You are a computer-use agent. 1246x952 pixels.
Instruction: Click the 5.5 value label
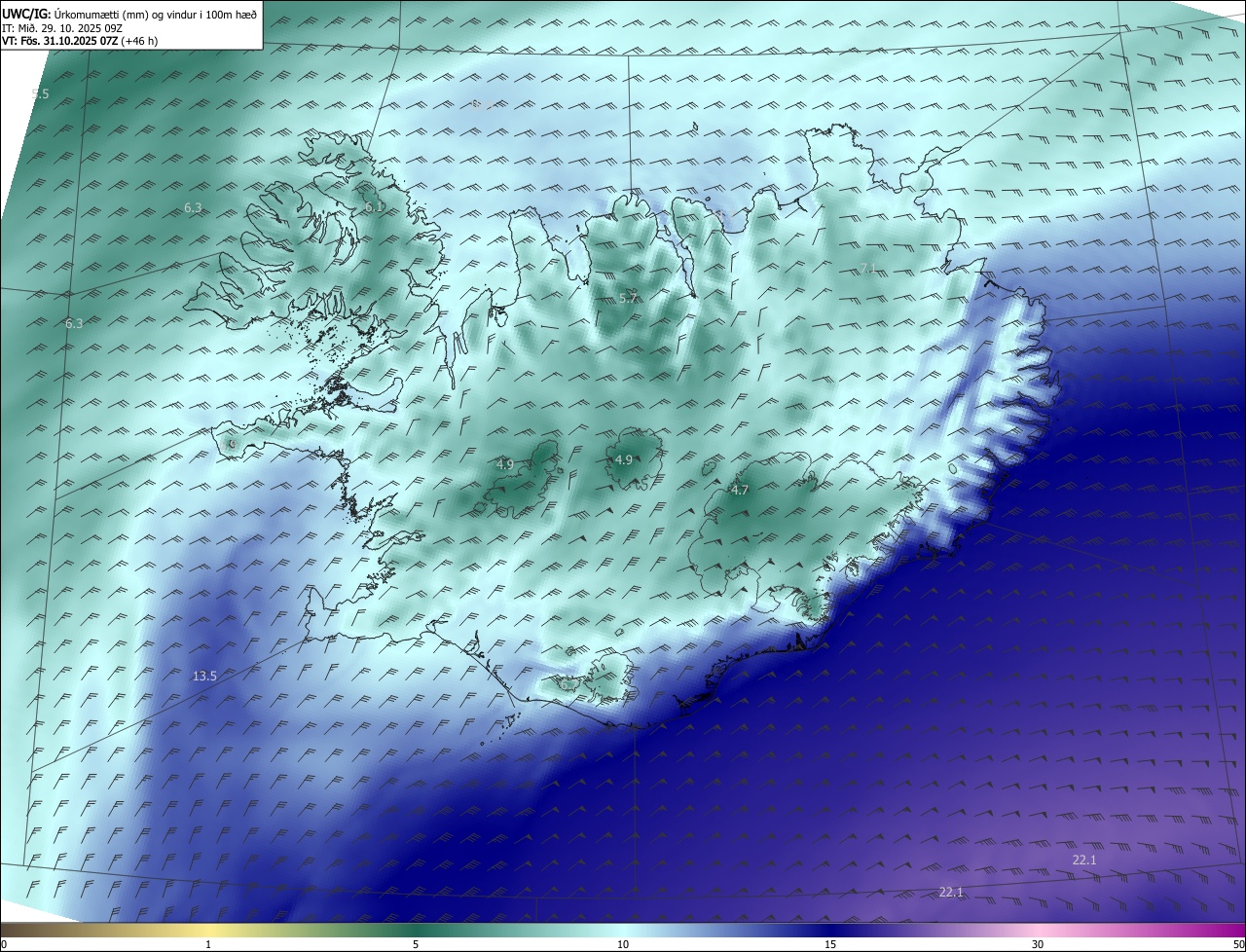coord(40,93)
